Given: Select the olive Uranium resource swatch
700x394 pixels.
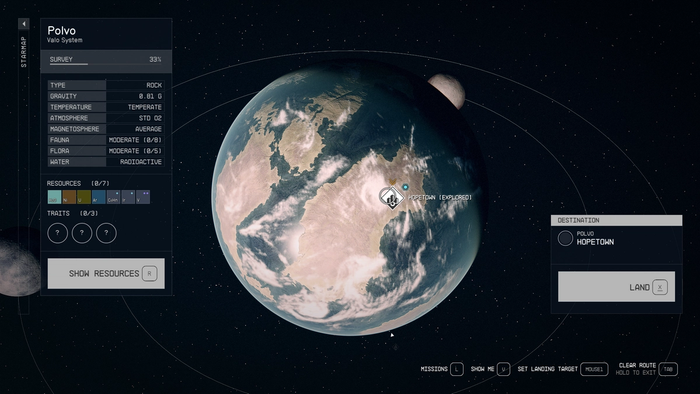Looking at the screenshot, I should tap(84, 197).
